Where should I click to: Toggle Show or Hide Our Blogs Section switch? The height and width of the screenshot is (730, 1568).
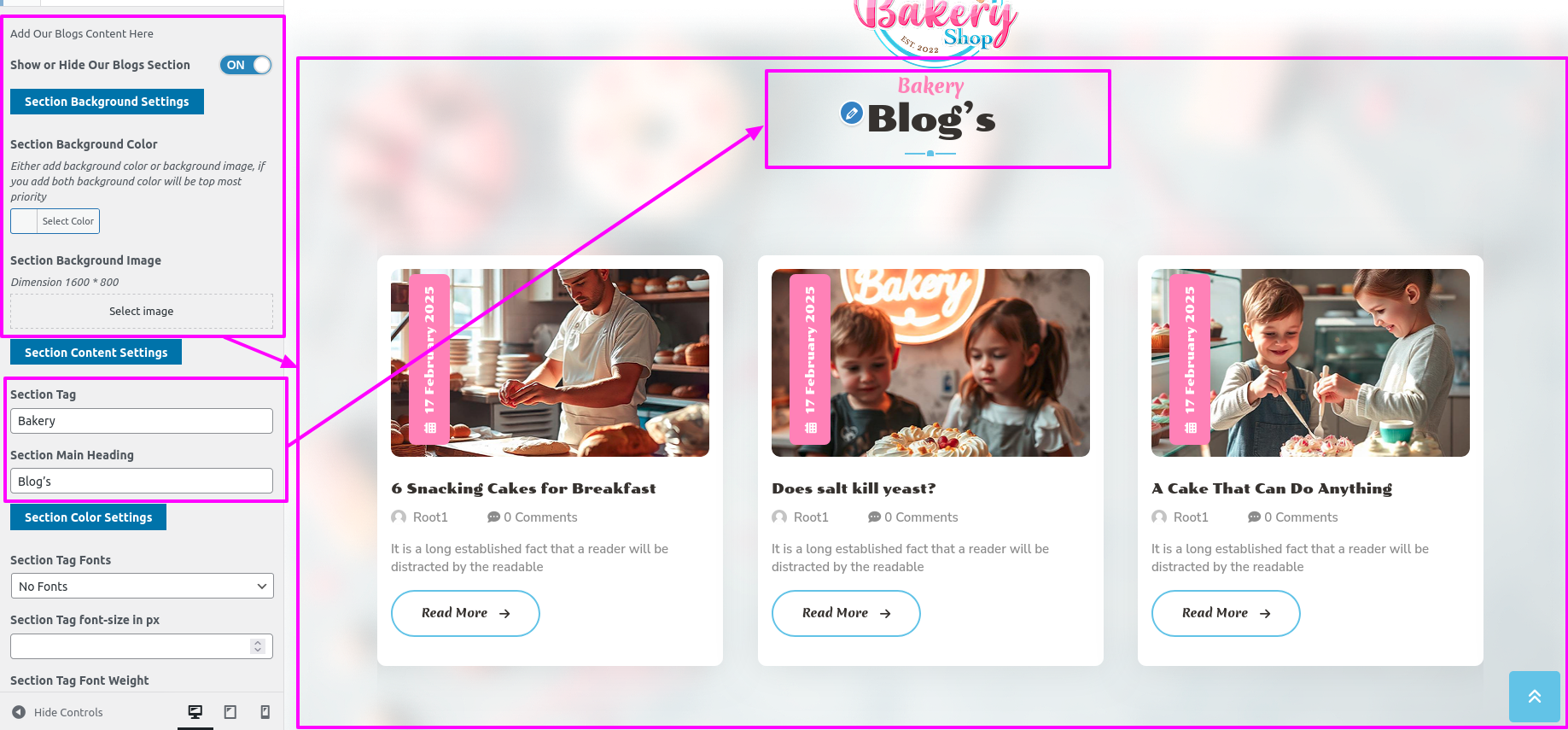(246, 65)
